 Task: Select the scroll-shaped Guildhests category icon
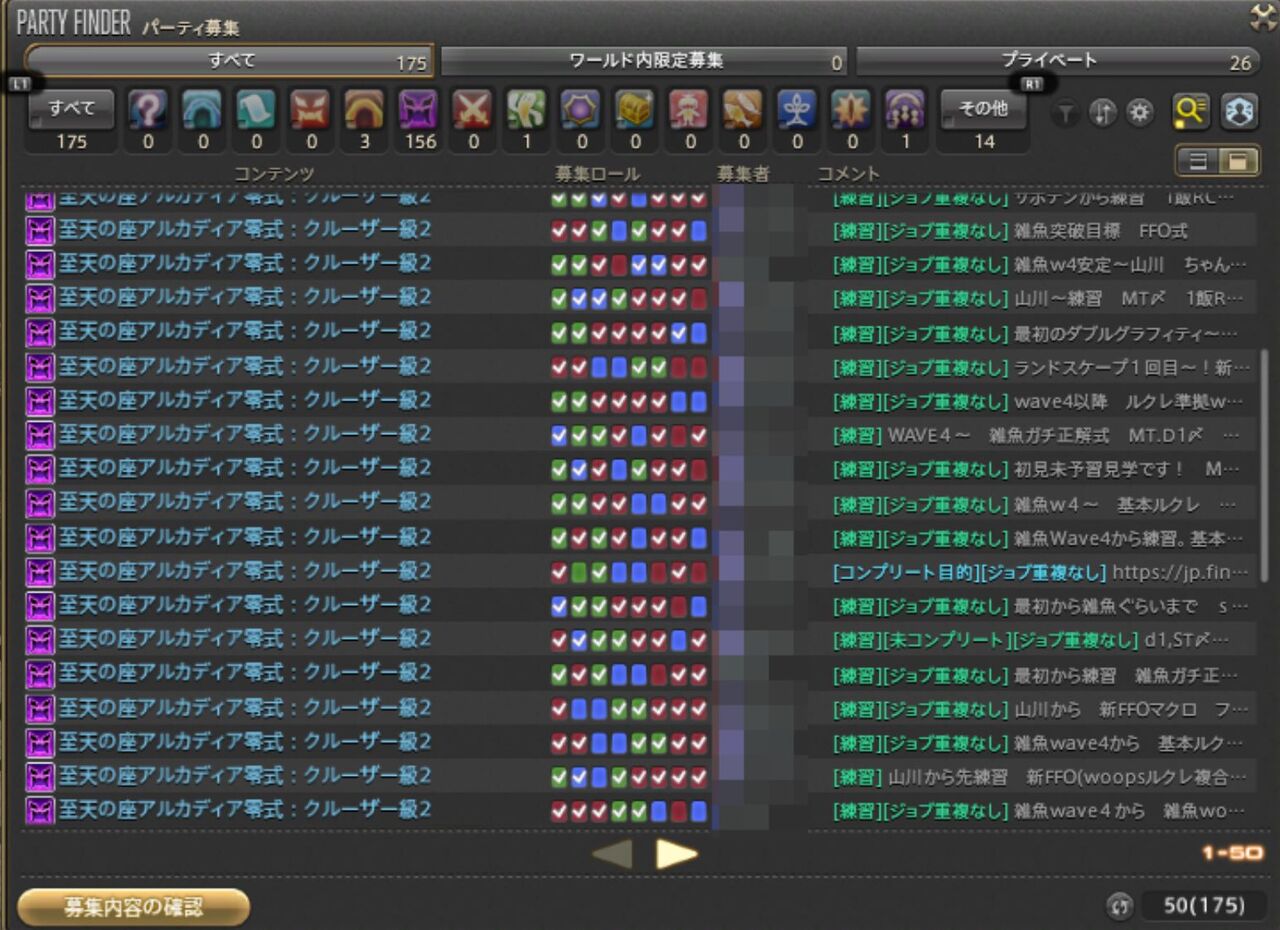(256, 110)
